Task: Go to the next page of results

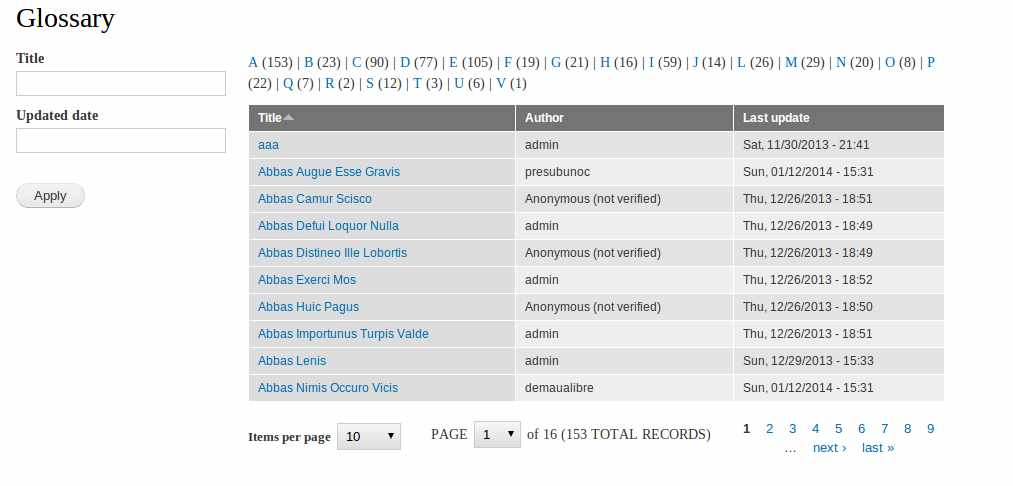Action: click(x=830, y=448)
